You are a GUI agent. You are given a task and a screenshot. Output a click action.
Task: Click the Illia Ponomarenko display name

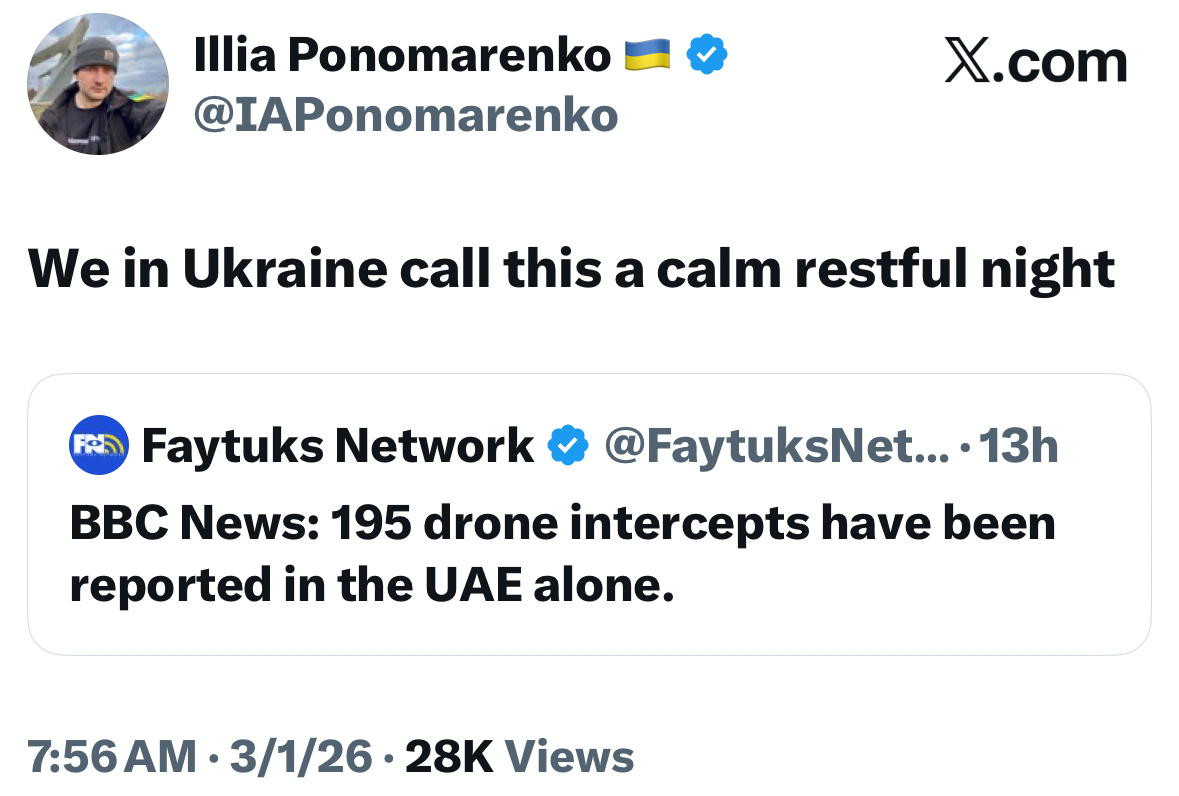pyautogui.click(x=402, y=57)
